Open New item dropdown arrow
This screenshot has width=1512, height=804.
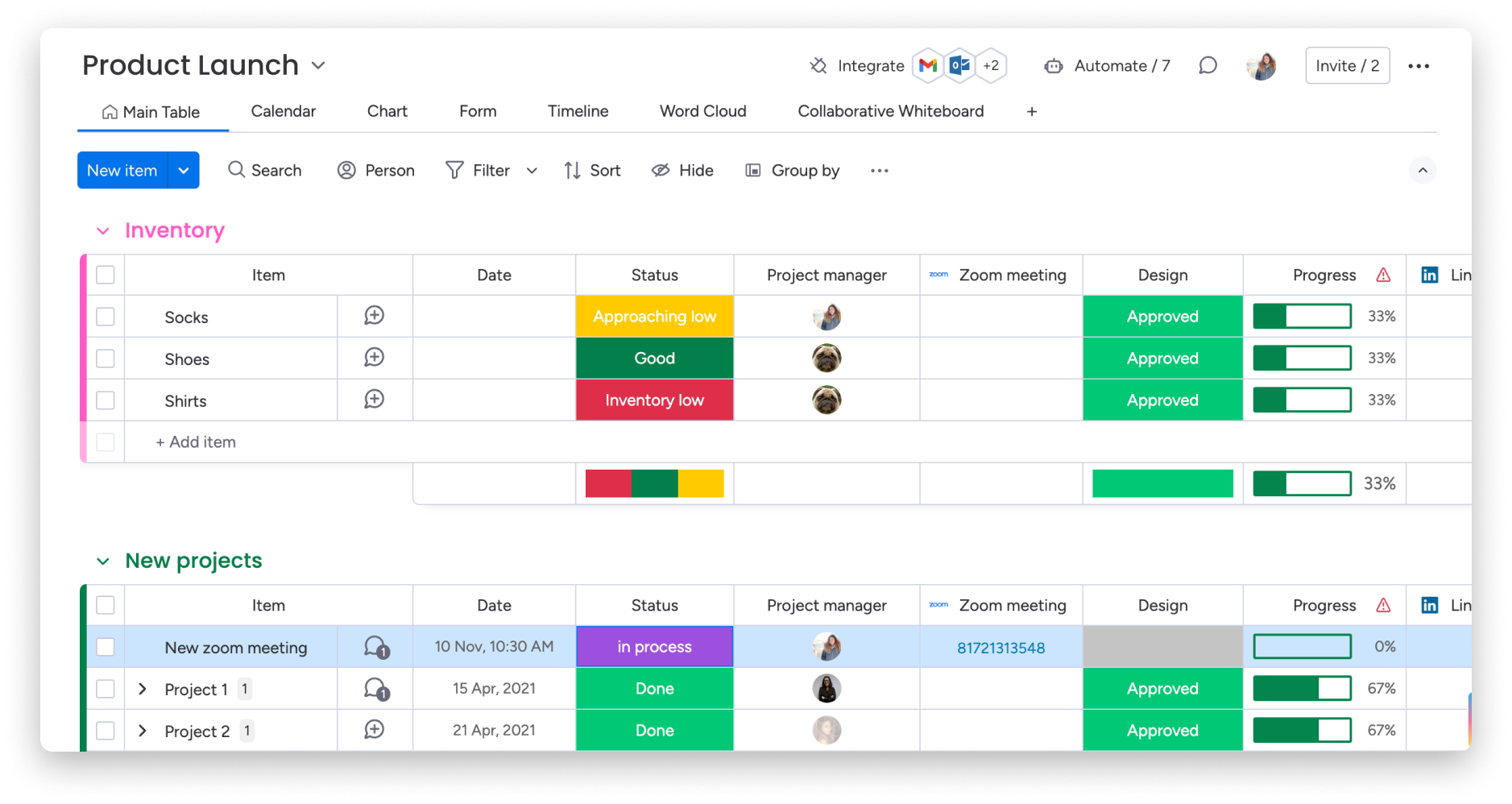184,170
